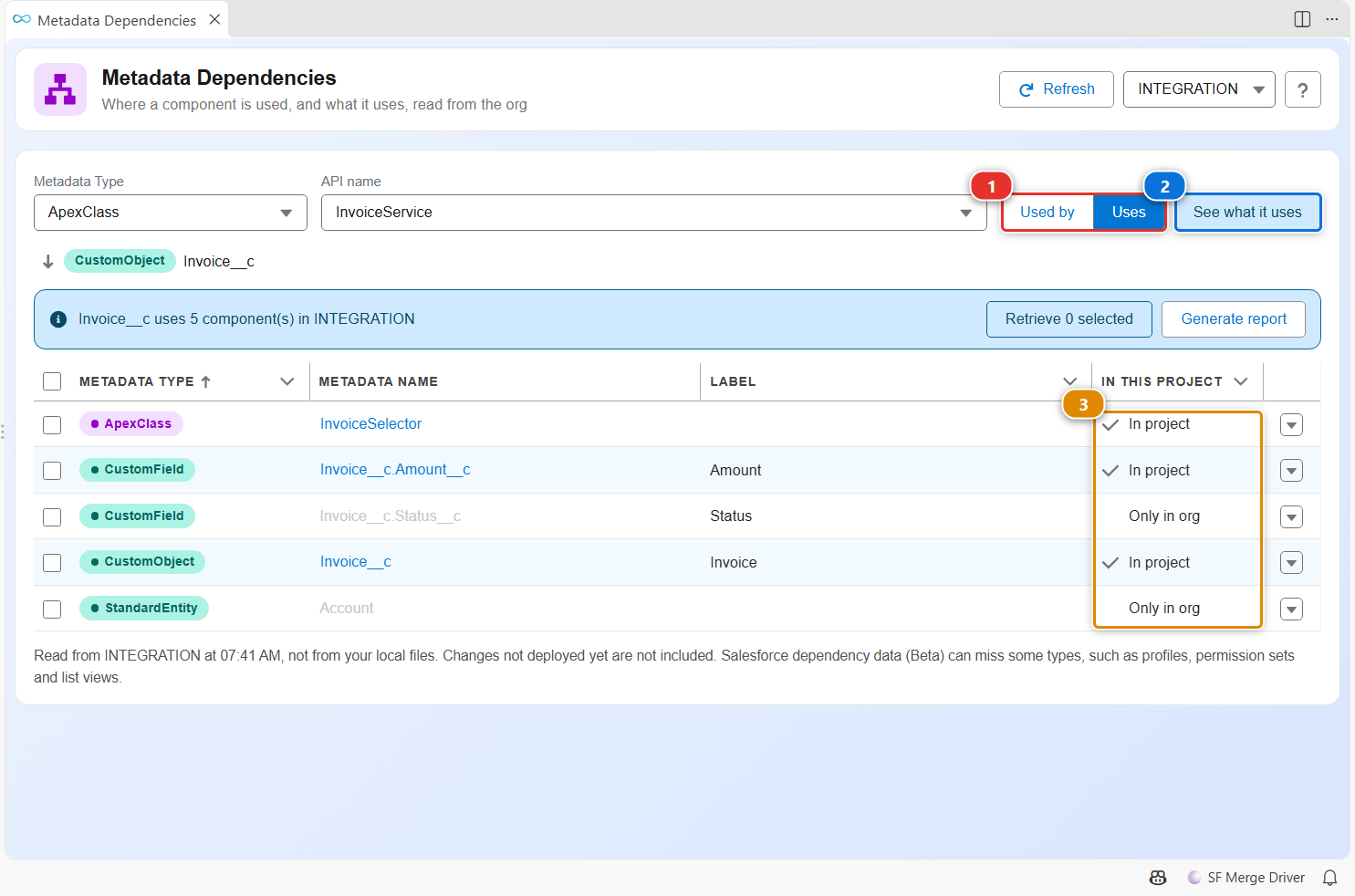Click the Status label cell
Screen dimensions: 1355x896
coord(731,516)
